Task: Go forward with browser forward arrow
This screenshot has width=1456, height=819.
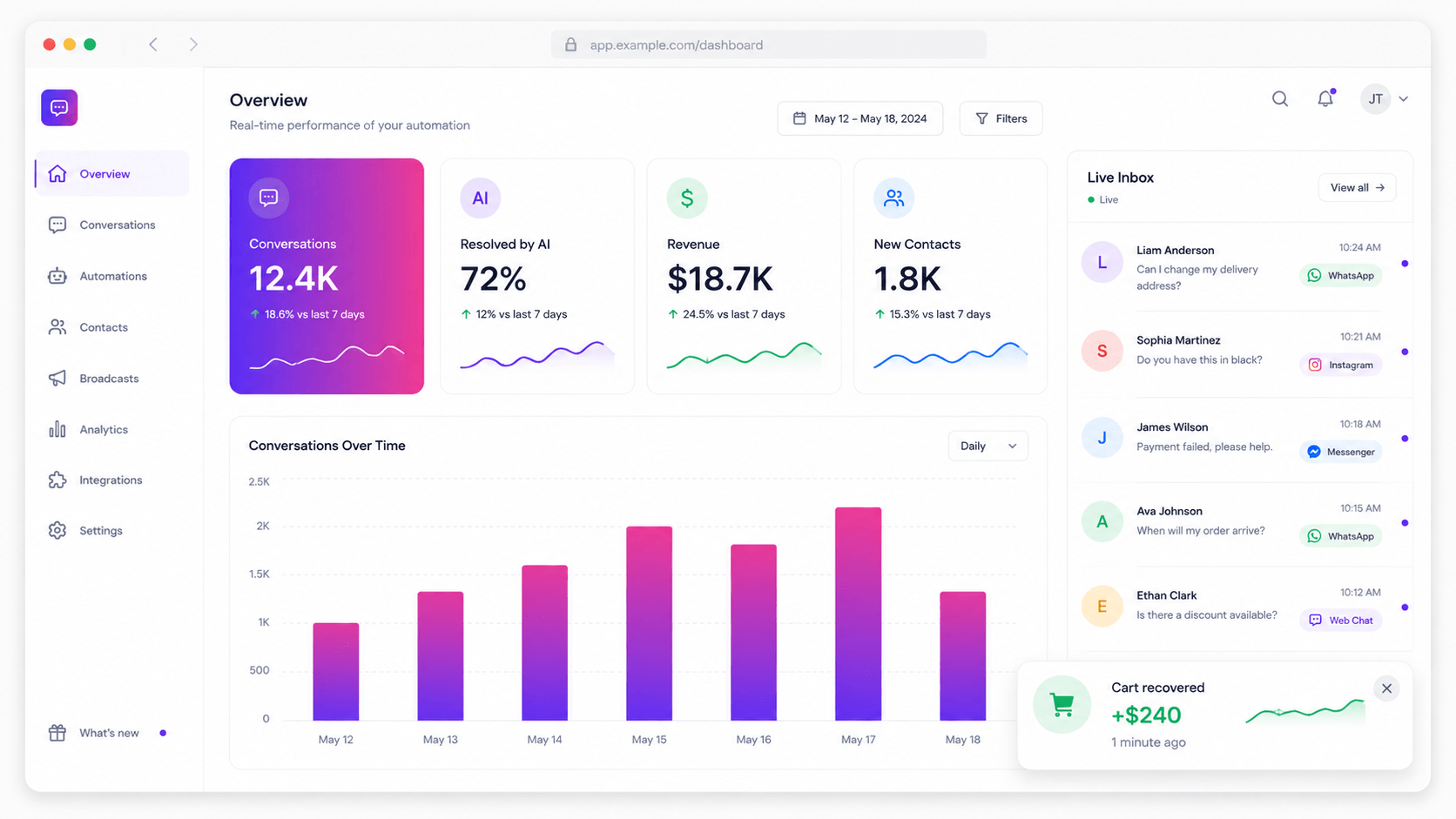Action: [193, 44]
